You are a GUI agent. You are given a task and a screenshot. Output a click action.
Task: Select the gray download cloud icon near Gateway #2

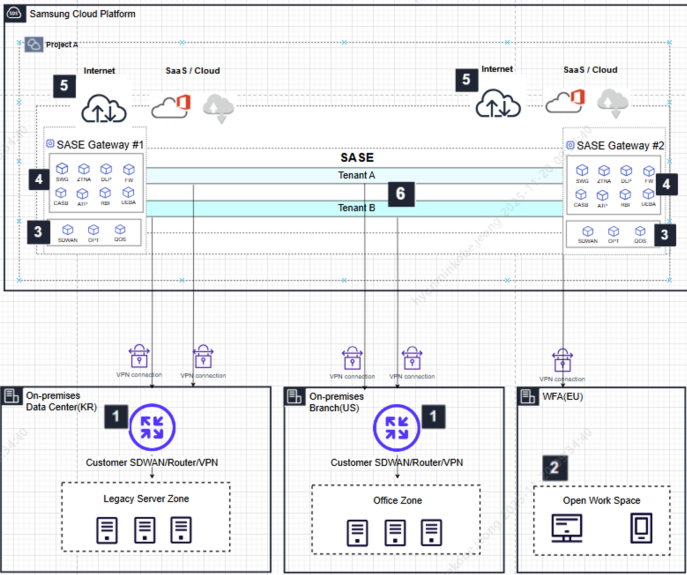[613, 103]
